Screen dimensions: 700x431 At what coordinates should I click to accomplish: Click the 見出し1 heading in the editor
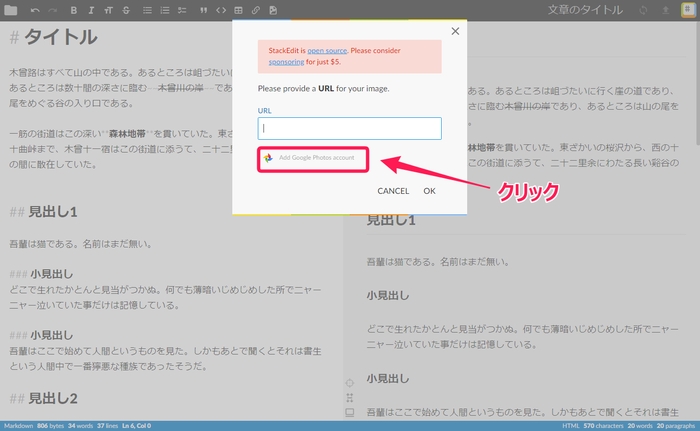coord(53,211)
